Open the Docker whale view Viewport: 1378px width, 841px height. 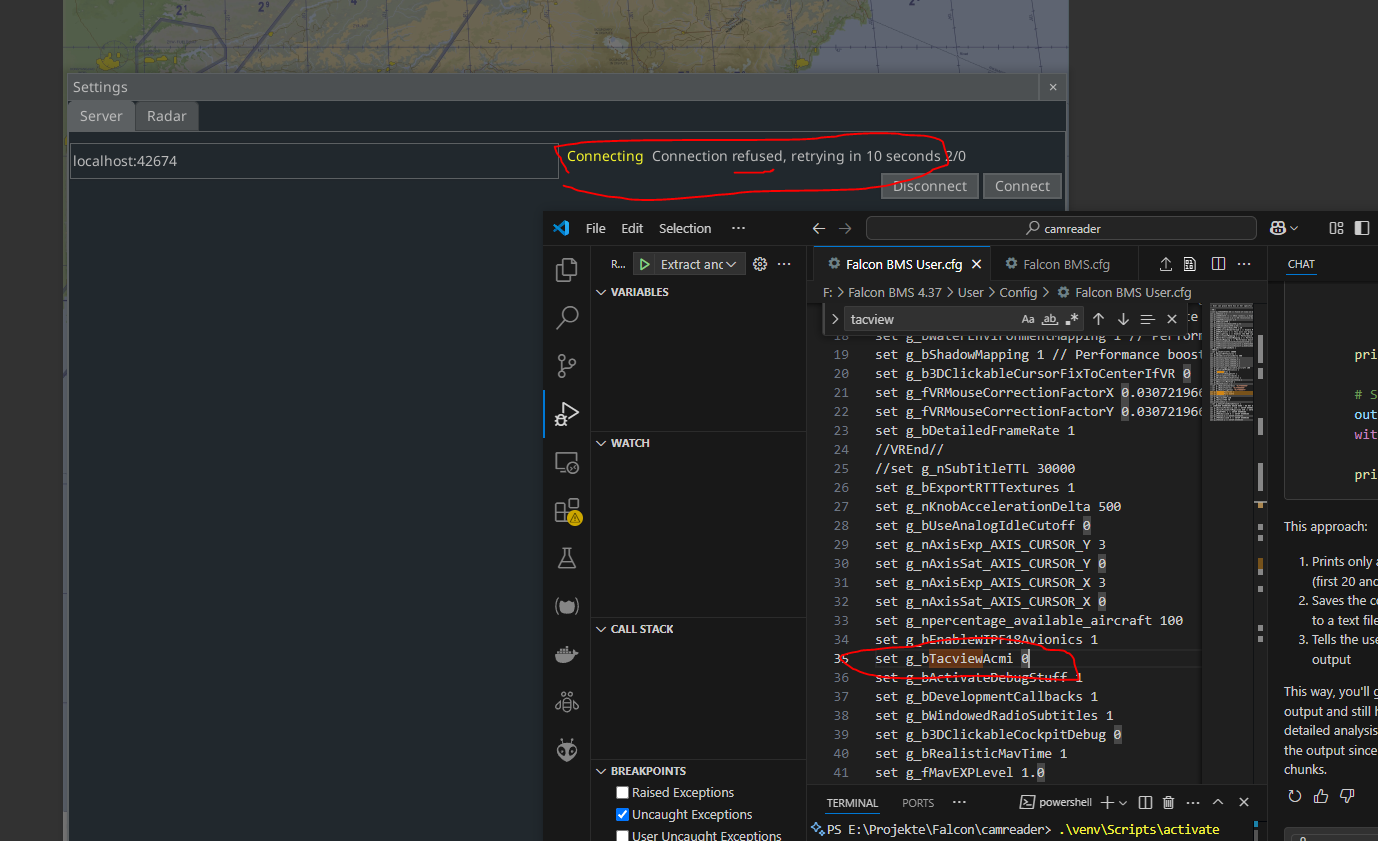567,655
